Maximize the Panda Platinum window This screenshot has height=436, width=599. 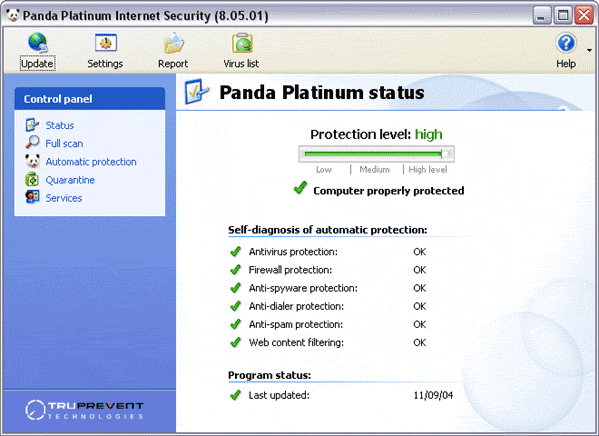pyautogui.click(x=563, y=16)
